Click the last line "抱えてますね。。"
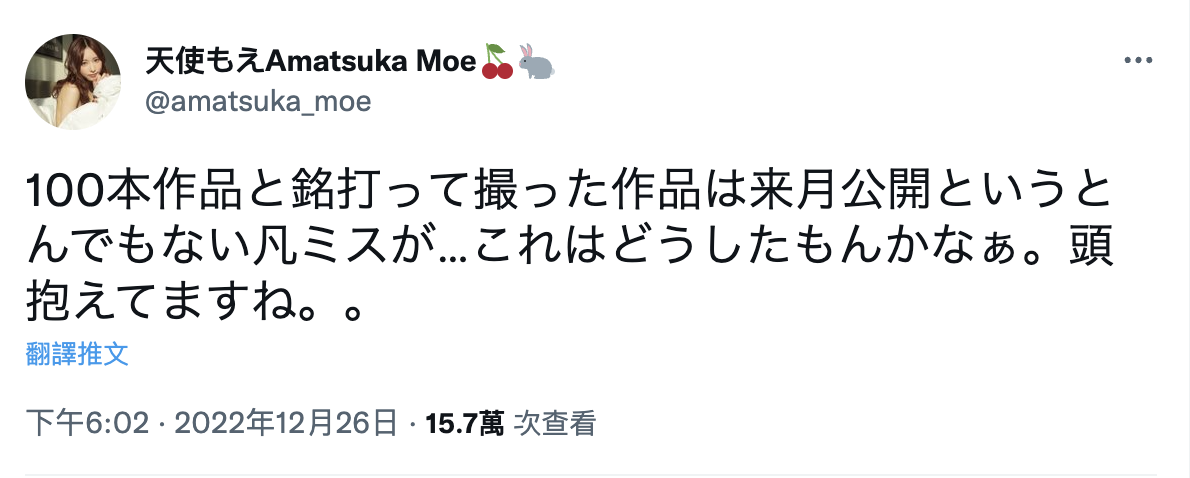This screenshot has width=1190, height=478. coord(190,301)
